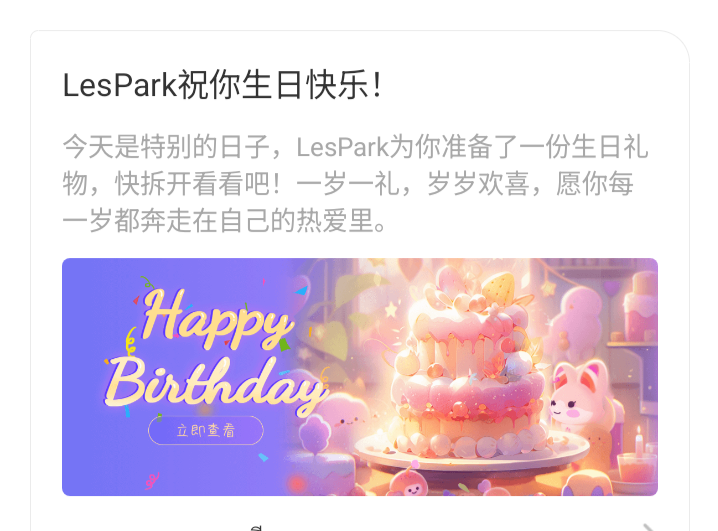Click the pink jar on the shelf
718x531 pixels.
click(x=641, y=308)
